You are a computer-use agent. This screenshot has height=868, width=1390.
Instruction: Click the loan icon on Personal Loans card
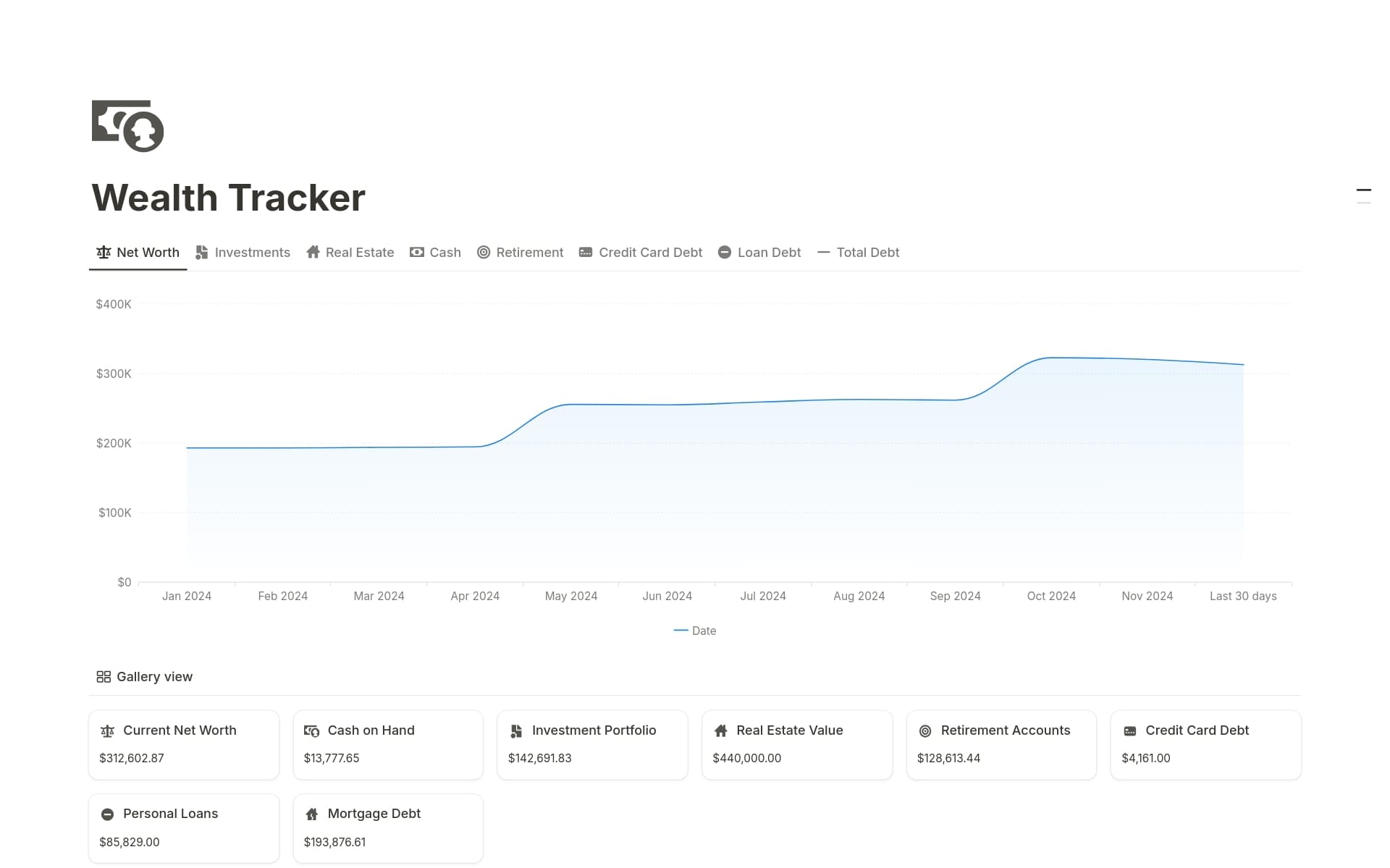pos(107,814)
